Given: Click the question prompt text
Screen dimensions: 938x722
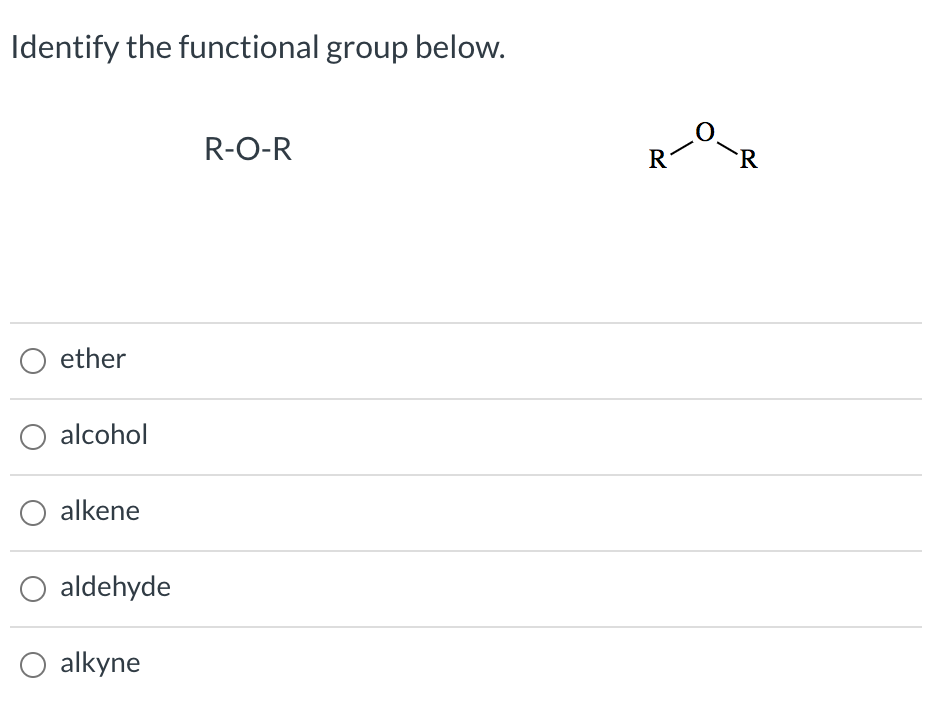Looking at the screenshot, I should [x=257, y=46].
